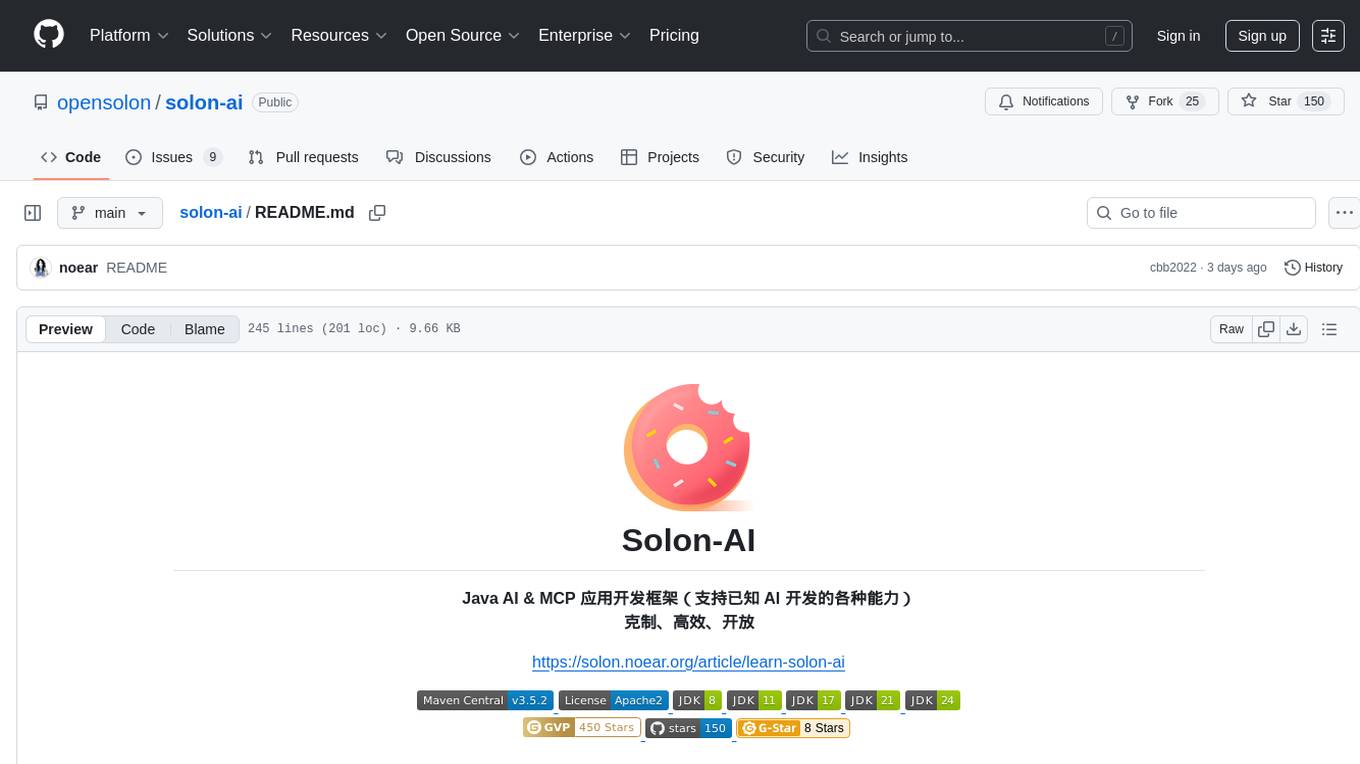Expand the Resources menu

point(339,35)
